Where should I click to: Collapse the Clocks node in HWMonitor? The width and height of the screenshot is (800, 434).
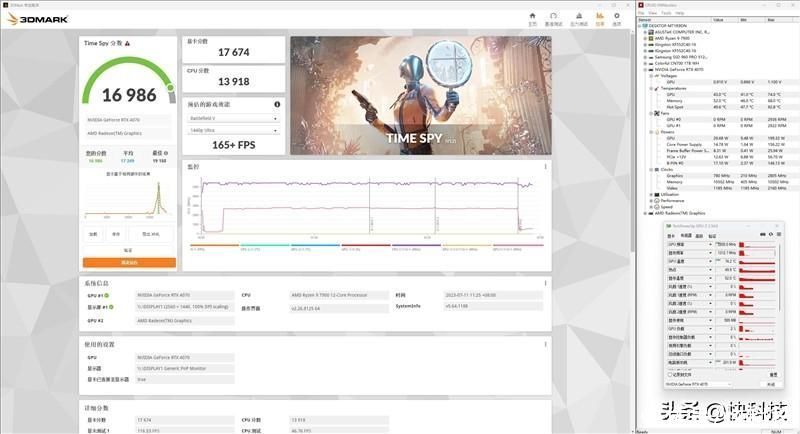pos(651,170)
